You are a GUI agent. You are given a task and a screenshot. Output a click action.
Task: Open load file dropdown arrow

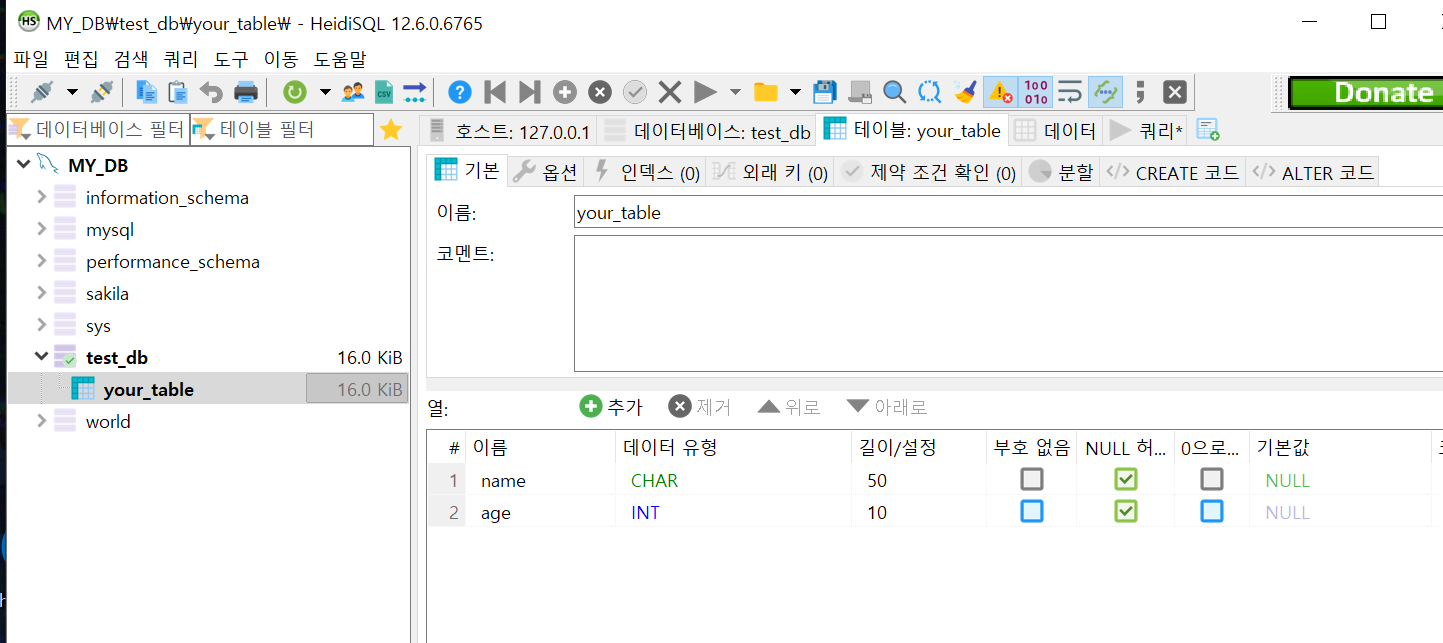[795, 93]
